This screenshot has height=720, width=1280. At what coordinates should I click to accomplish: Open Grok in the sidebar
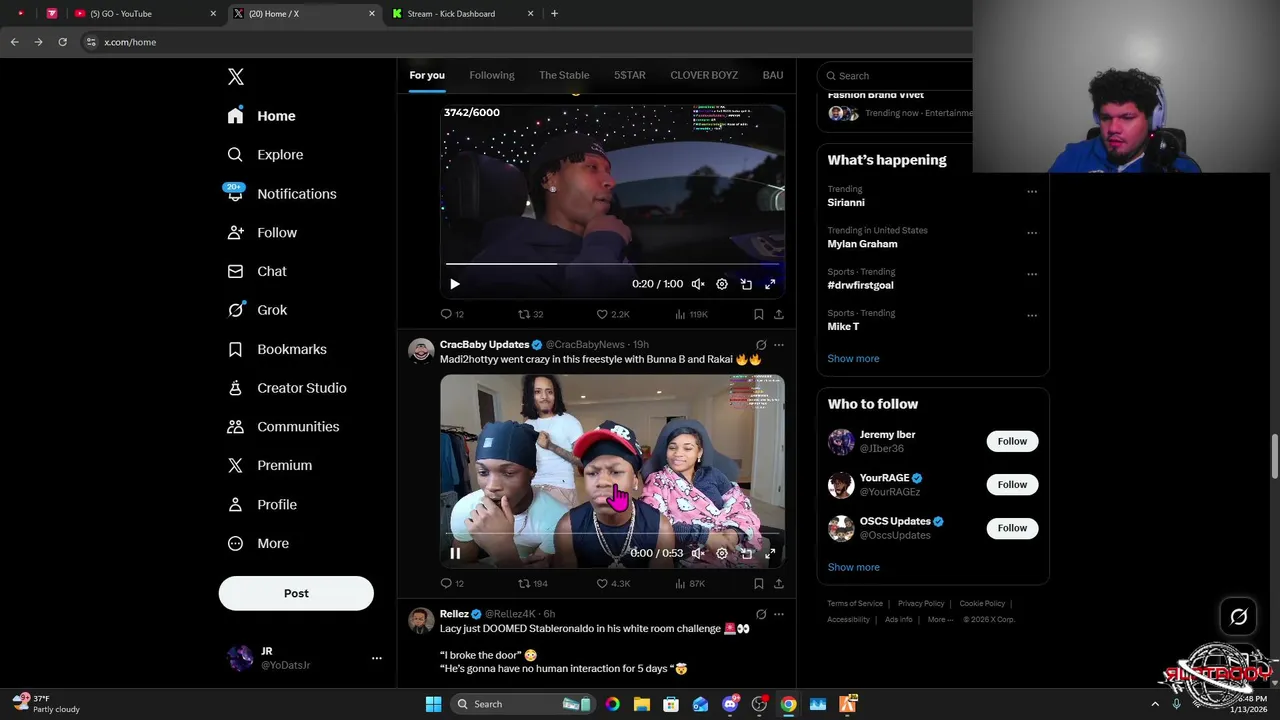257,310
